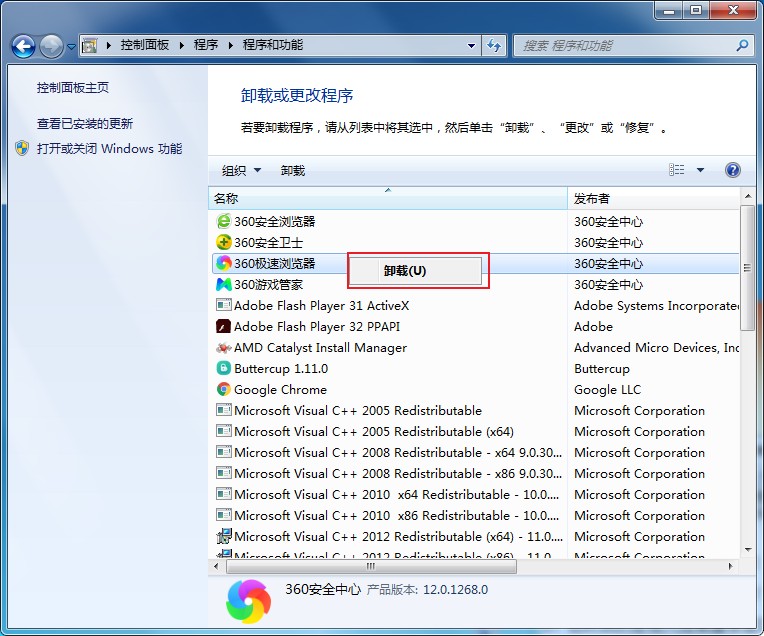Click the 360安全卫士 program icon

click(224, 242)
